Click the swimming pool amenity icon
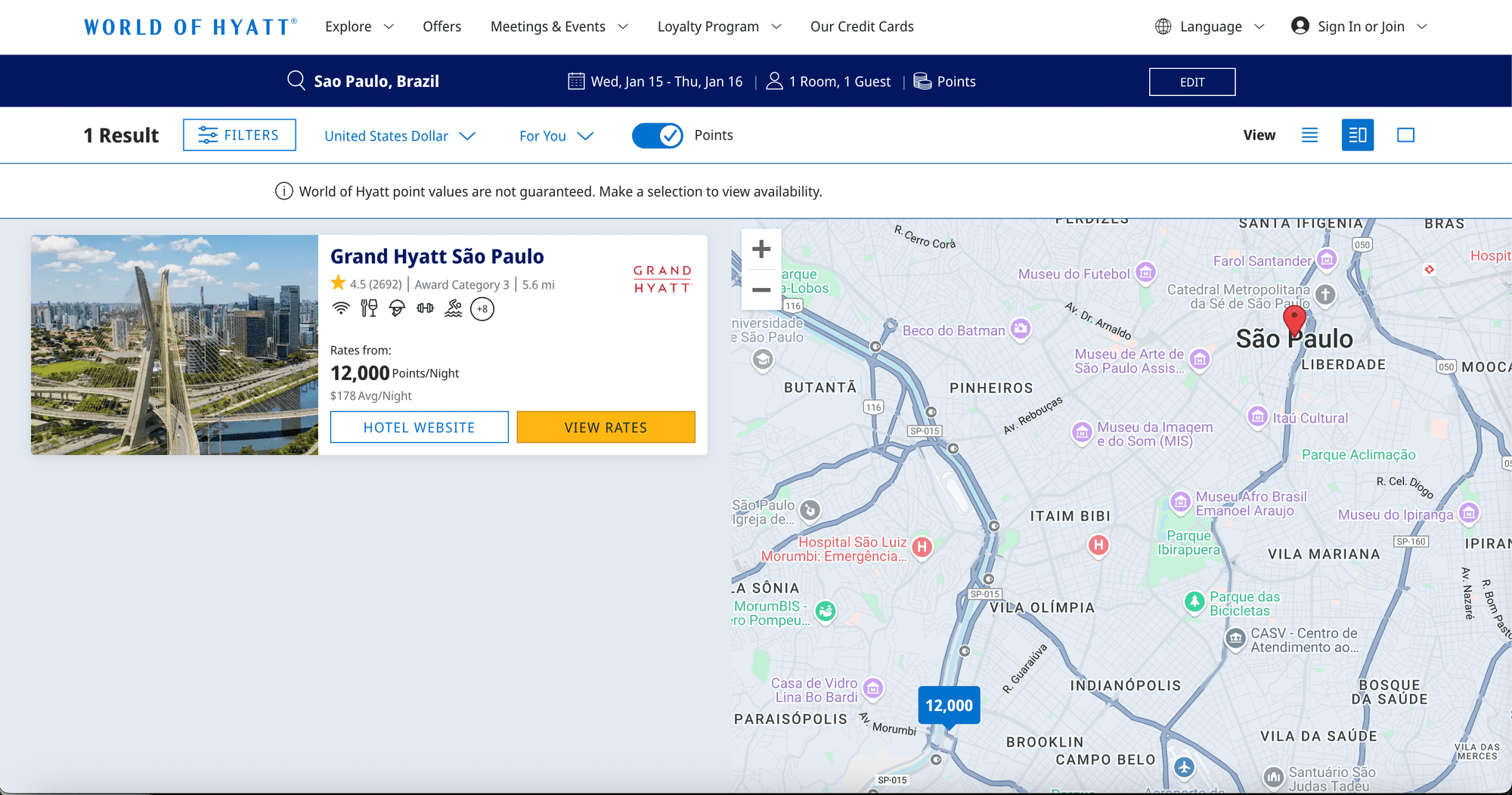1512x795 pixels. [452, 308]
